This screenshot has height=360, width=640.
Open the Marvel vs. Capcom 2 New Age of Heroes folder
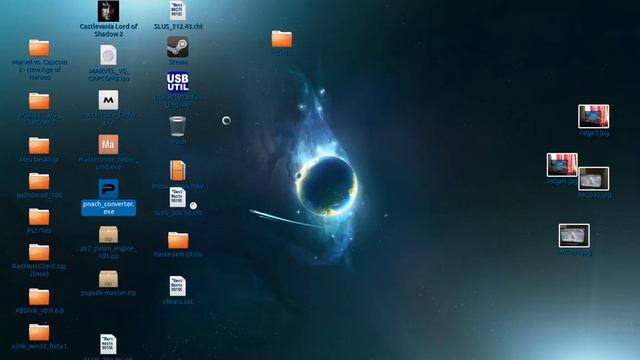click(x=39, y=48)
